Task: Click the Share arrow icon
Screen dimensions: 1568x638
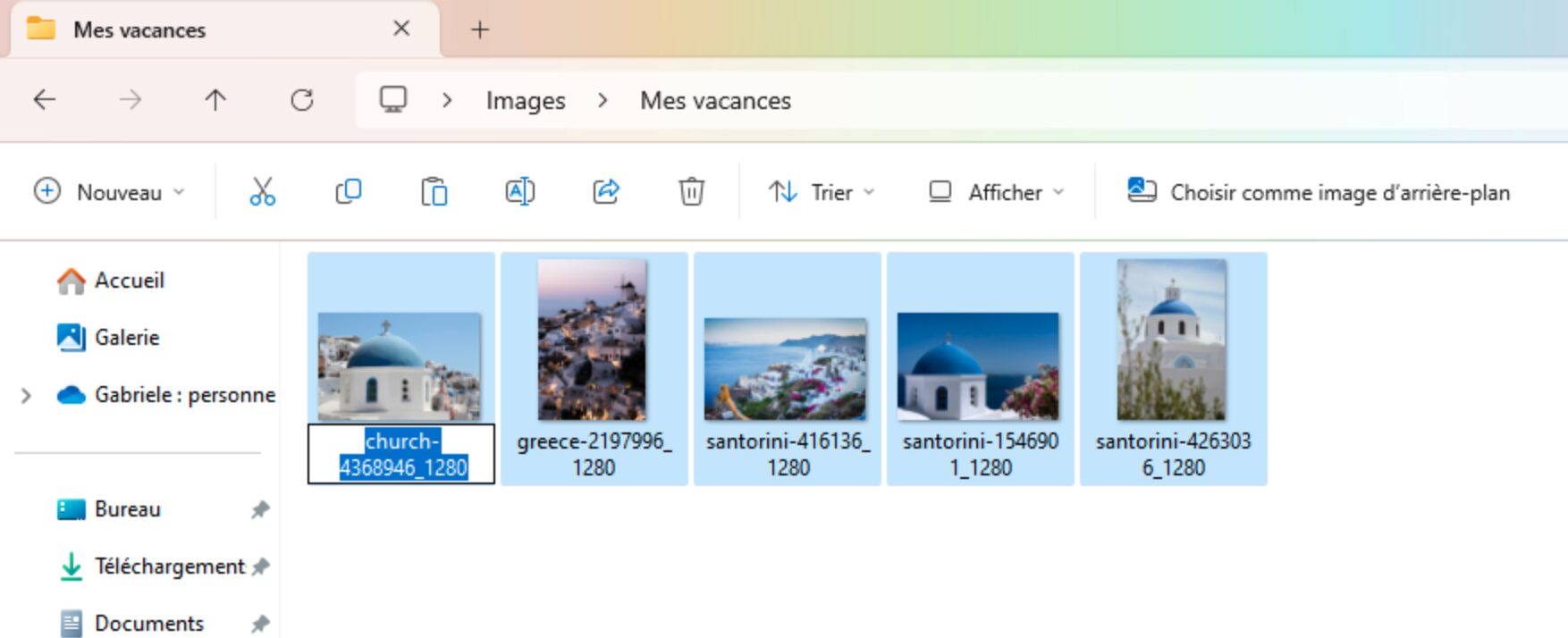Action: pos(605,192)
